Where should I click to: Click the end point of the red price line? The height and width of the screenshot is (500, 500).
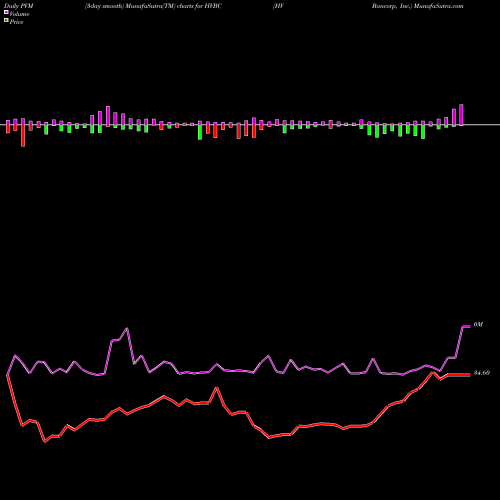pyautogui.click(x=469, y=375)
